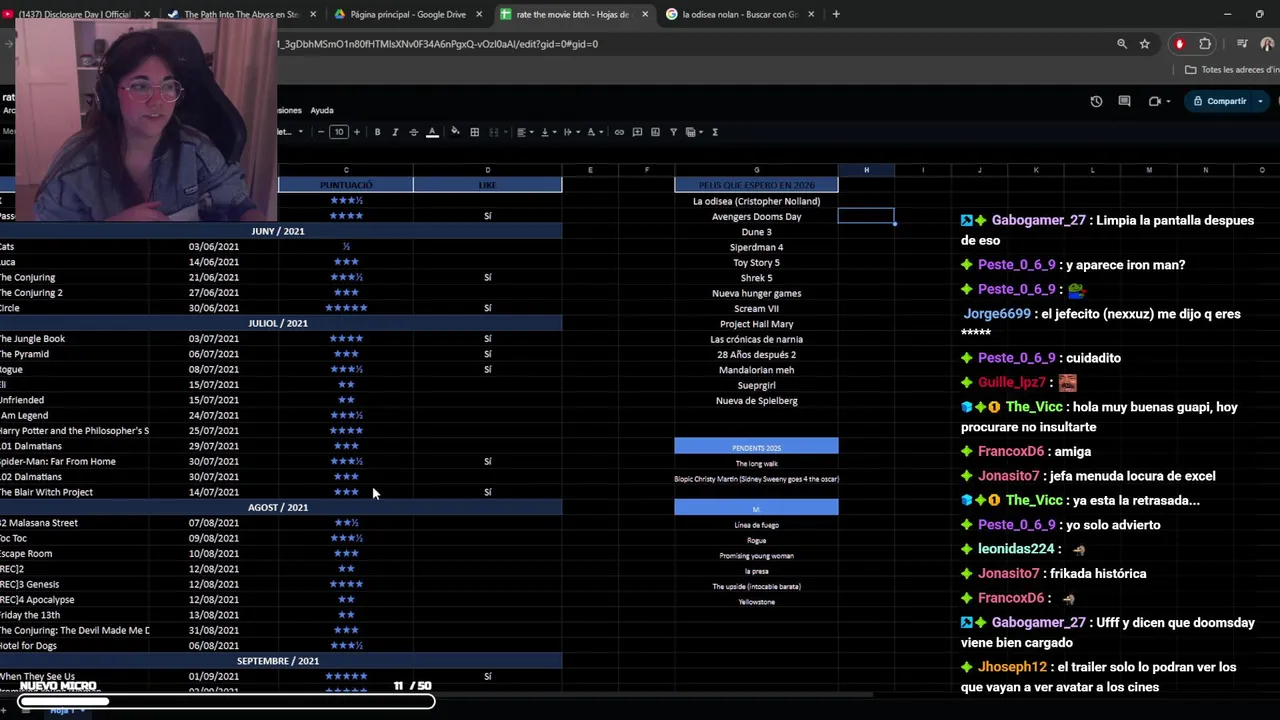Viewport: 1280px width, 720px height.
Task: Click the LIKE header cell
Action: point(488,185)
